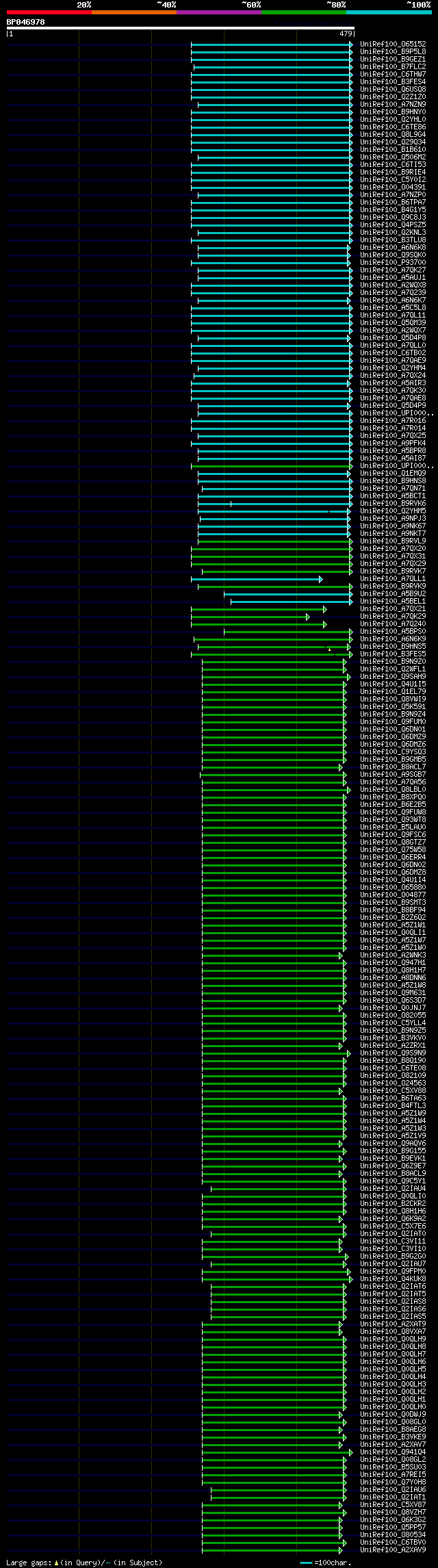Open hit UniRef100_Q93WT8
This screenshot has height=1568, width=438.
click(393, 820)
